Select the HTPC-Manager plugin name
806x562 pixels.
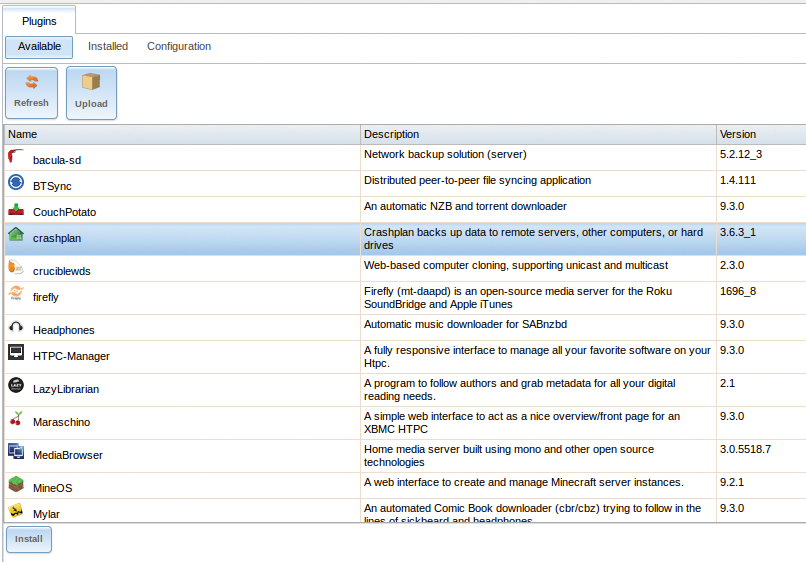(x=71, y=356)
